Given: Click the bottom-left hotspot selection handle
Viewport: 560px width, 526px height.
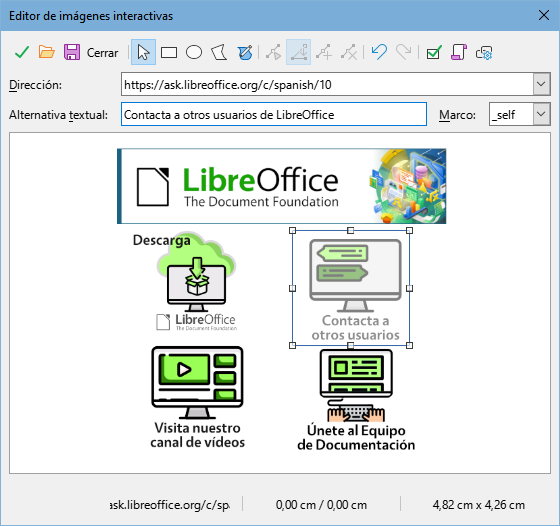Looking at the screenshot, I should pyautogui.click(x=292, y=345).
